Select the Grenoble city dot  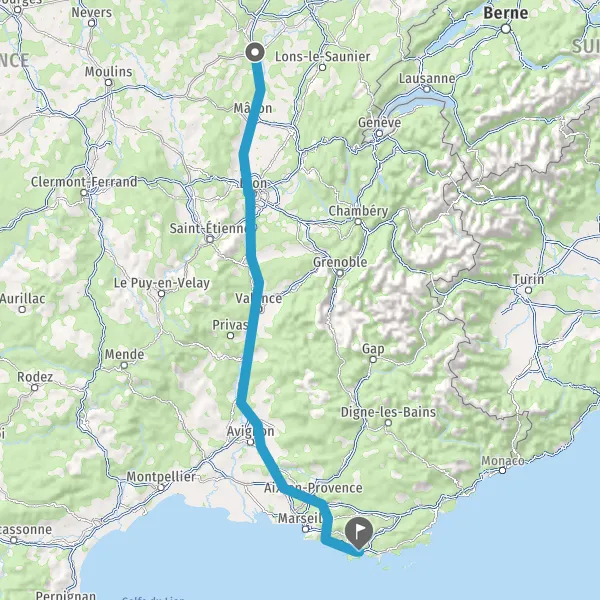(340, 273)
